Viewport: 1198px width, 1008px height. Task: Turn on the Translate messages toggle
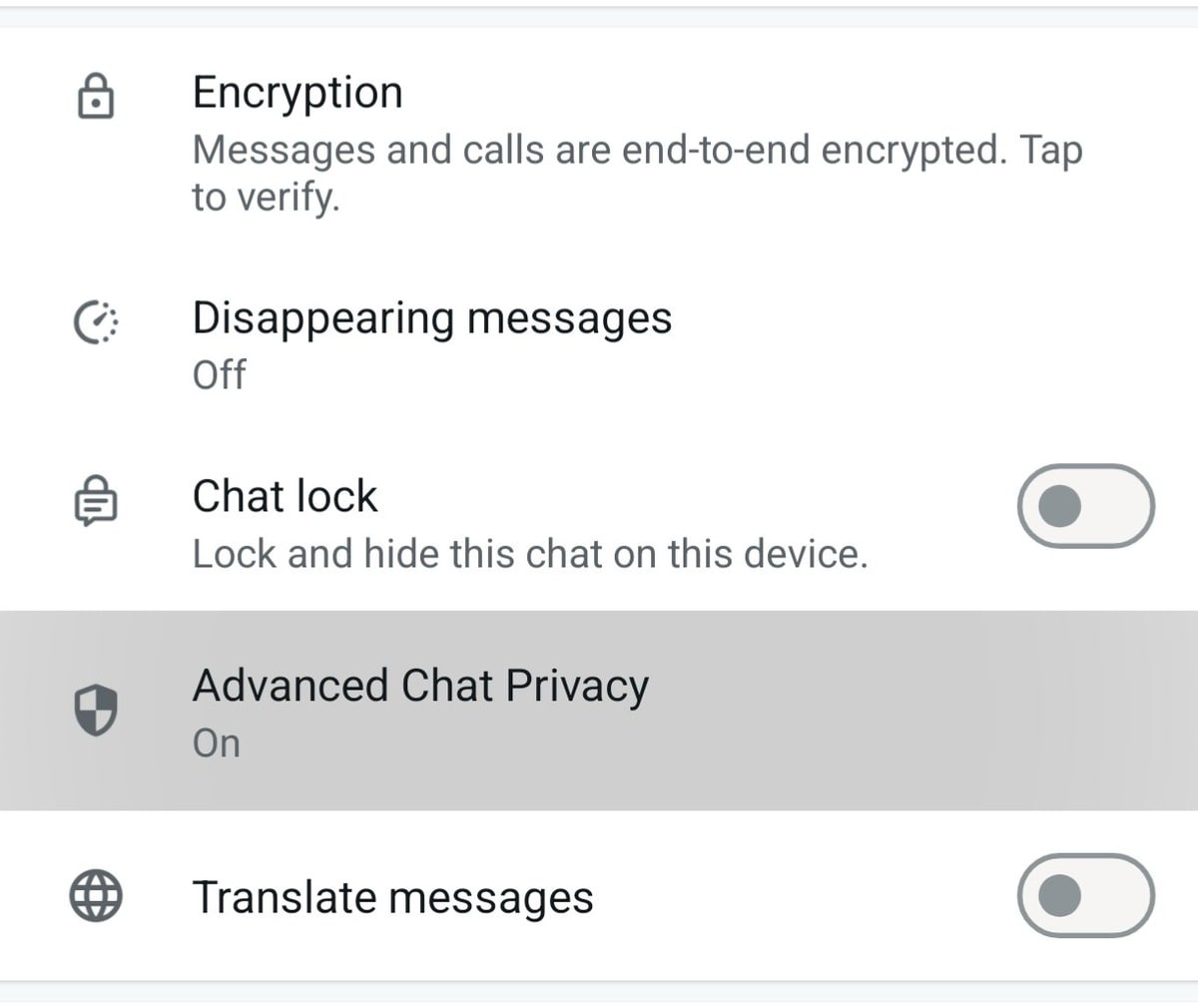tap(1085, 895)
